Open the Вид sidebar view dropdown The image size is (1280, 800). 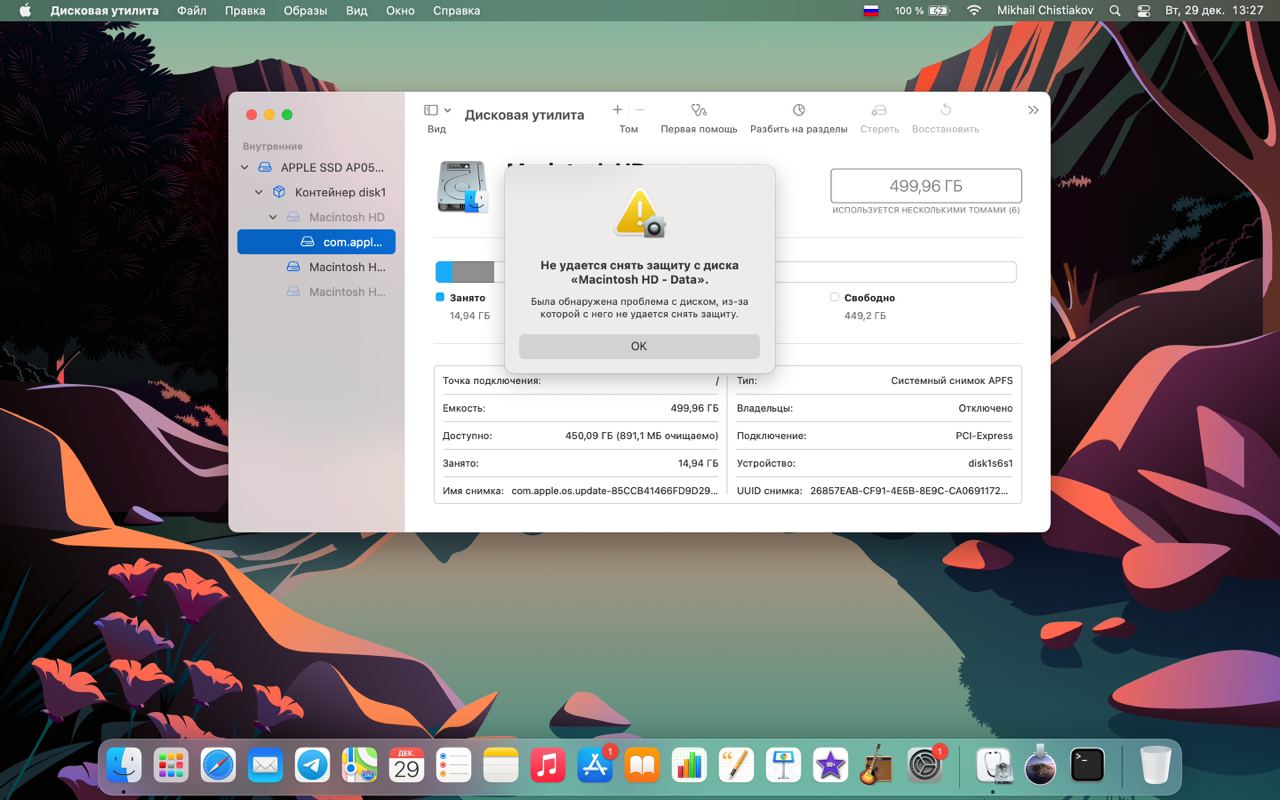tap(437, 110)
